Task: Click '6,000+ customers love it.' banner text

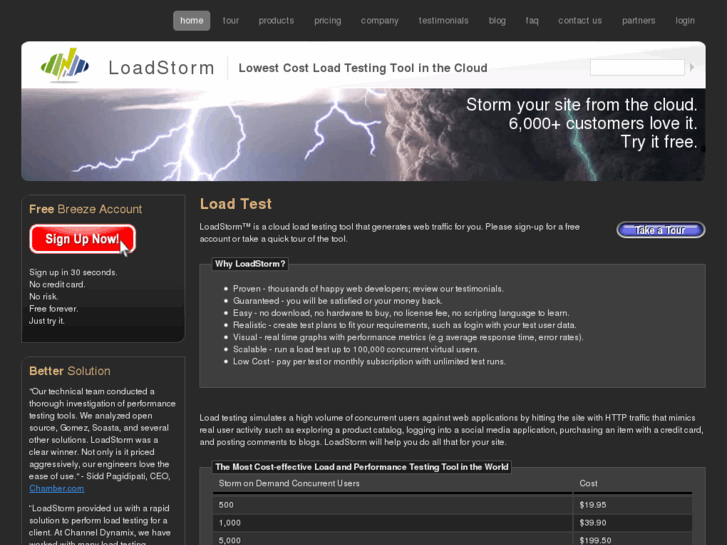Action: tap(603, 123)
